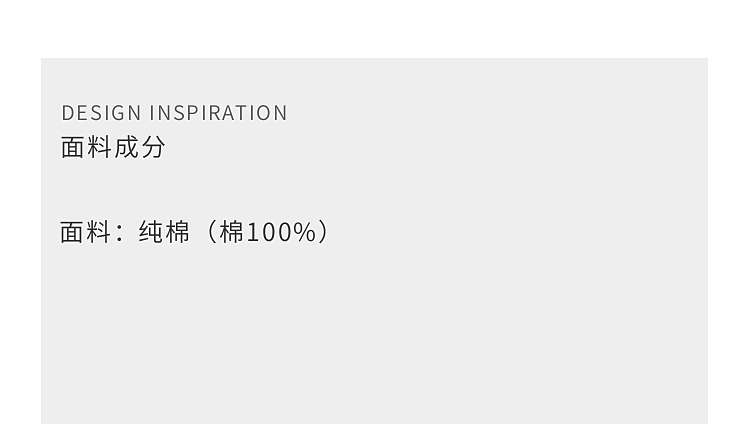Click the 100% value text
The height and width of the screenshot is (424, 750).
click(281, 232)
